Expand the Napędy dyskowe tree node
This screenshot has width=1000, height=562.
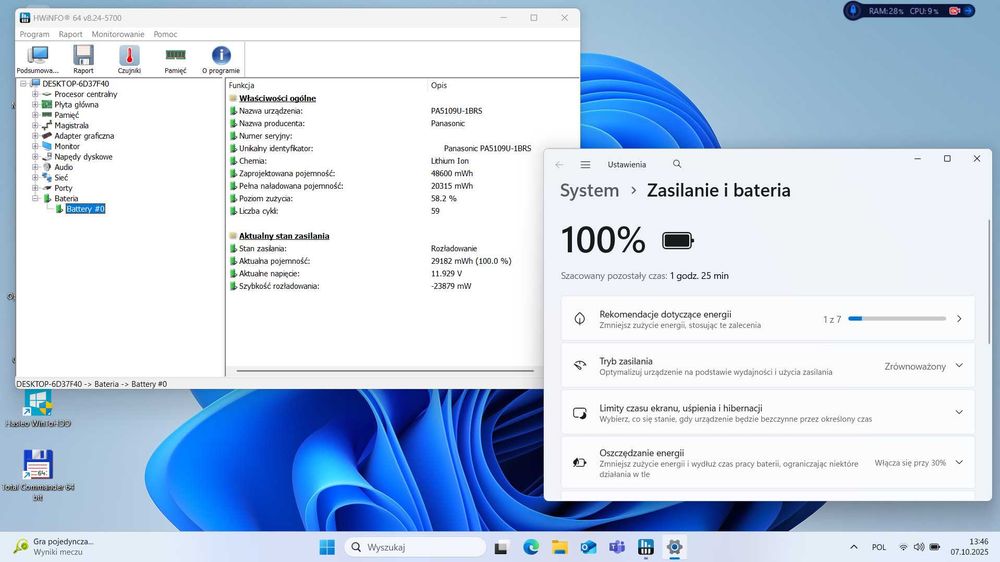36,157
